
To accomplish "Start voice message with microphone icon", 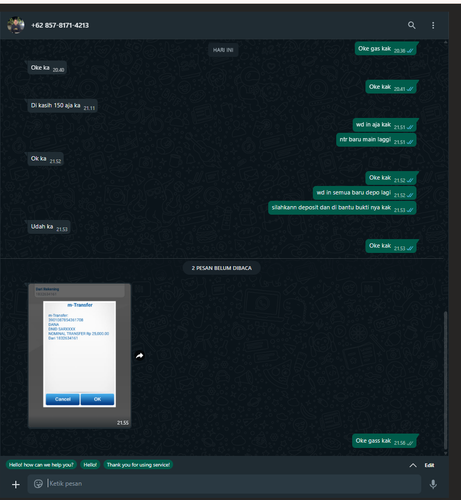I will 433,484.
